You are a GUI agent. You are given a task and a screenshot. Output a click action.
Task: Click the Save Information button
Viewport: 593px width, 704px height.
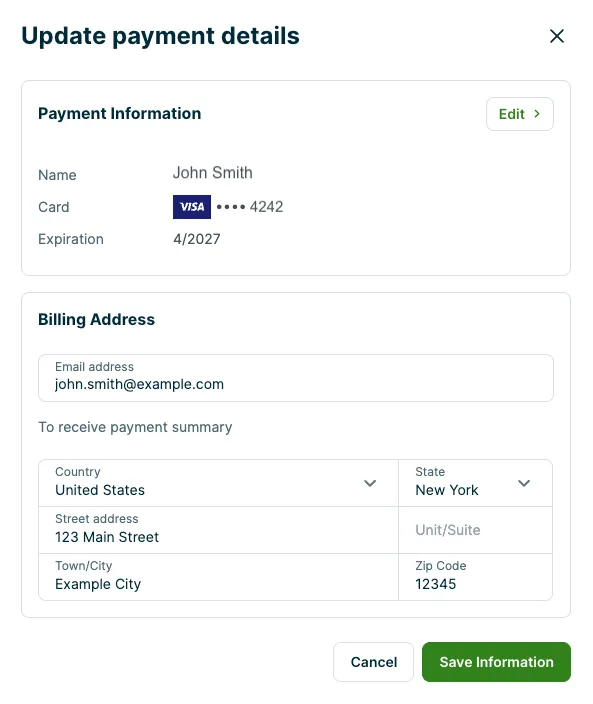click(496, 662)
